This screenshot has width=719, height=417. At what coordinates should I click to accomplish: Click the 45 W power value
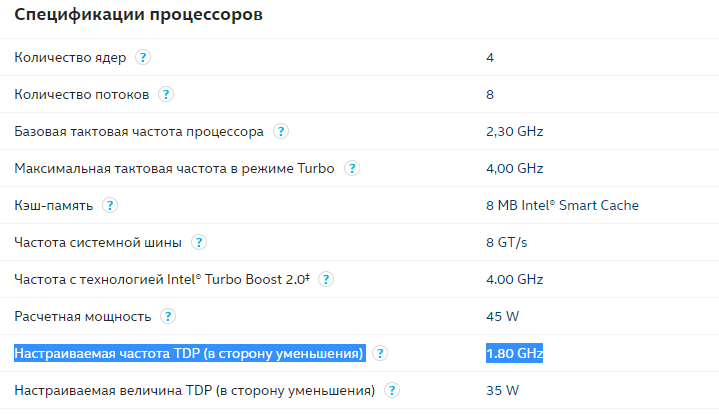pos(503,317)
